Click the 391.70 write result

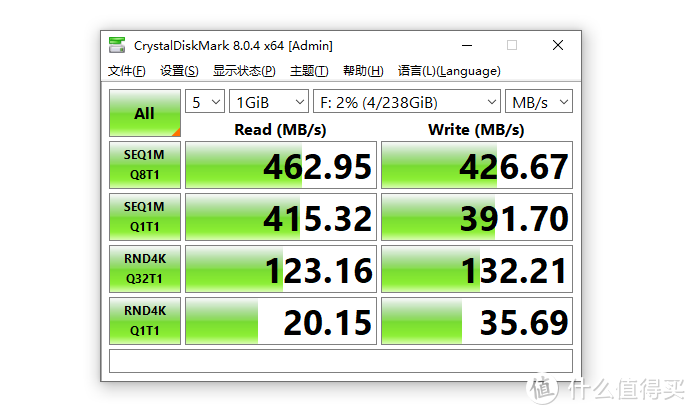click(477, 217)
